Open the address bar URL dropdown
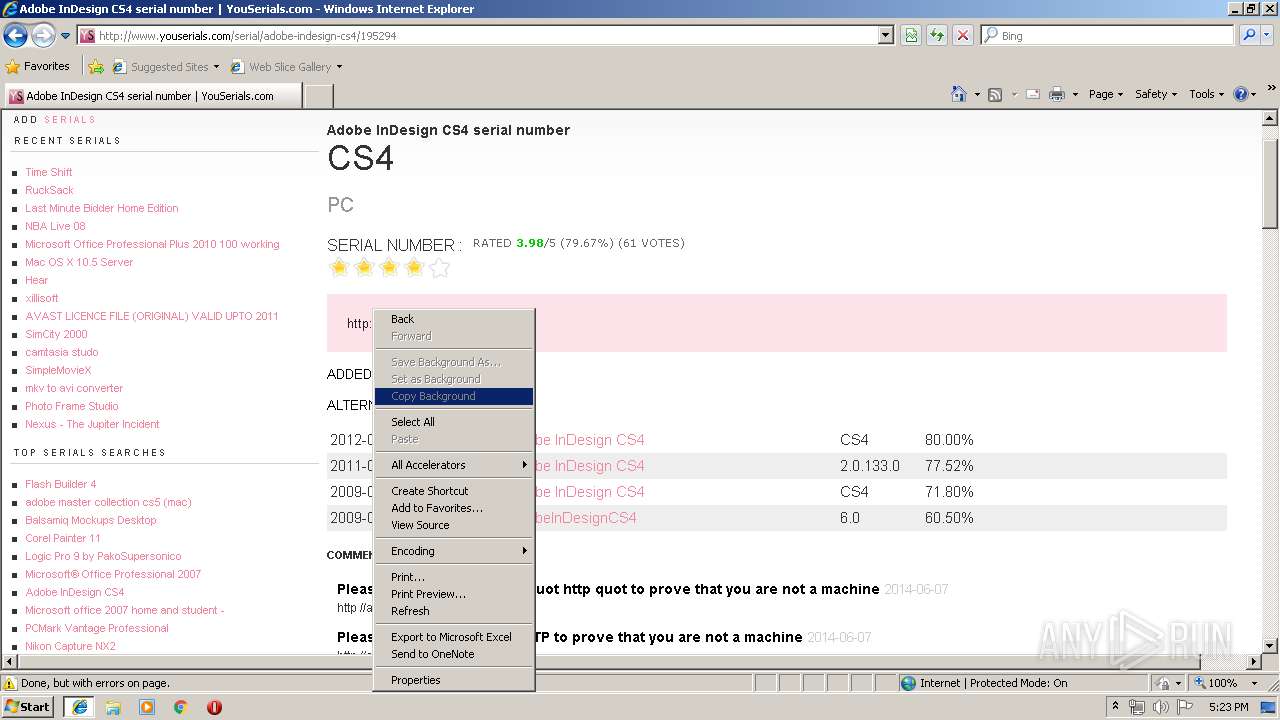 coord(886,35)
